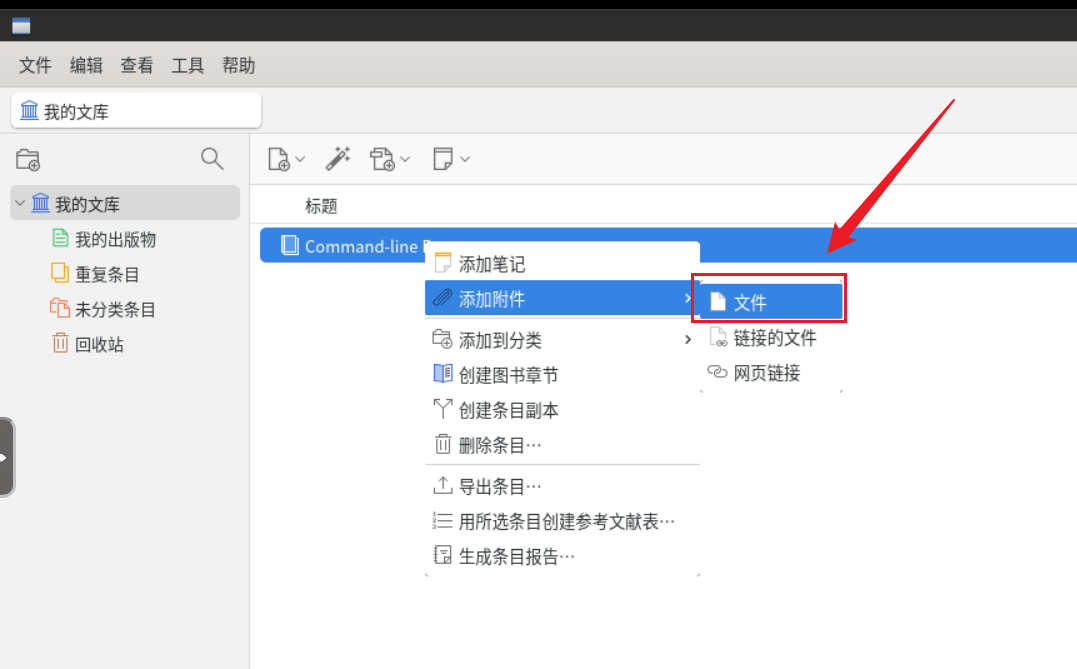Select 未分类条目 in the sidebar
Screen dimensions: 1077x669
tap(115, 309)
